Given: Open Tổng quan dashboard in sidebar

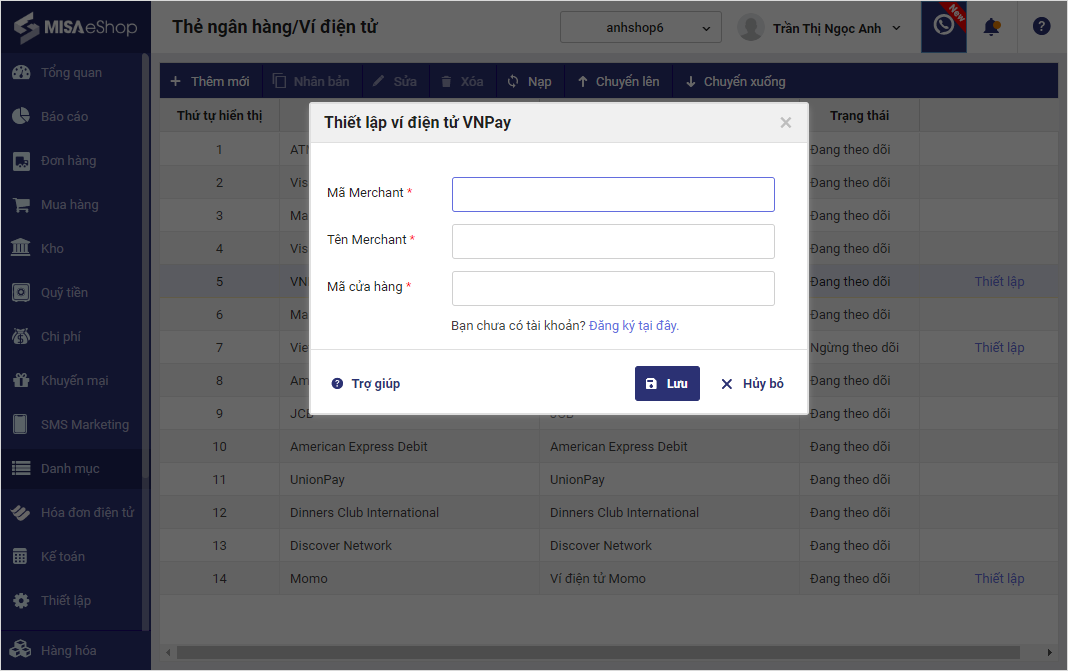Looking at the screenshot, I should [x=71, y=73].
